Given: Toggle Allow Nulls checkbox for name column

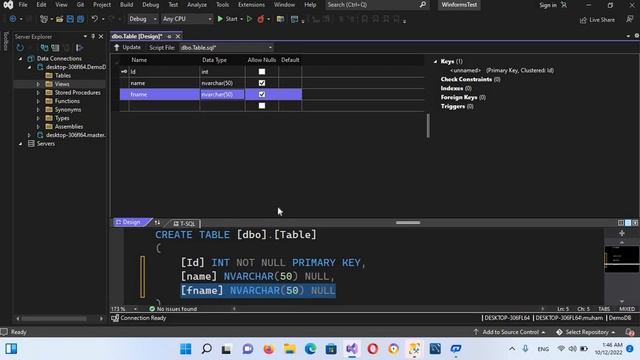Looking at the screenshot, I should (x=262, y=83).
